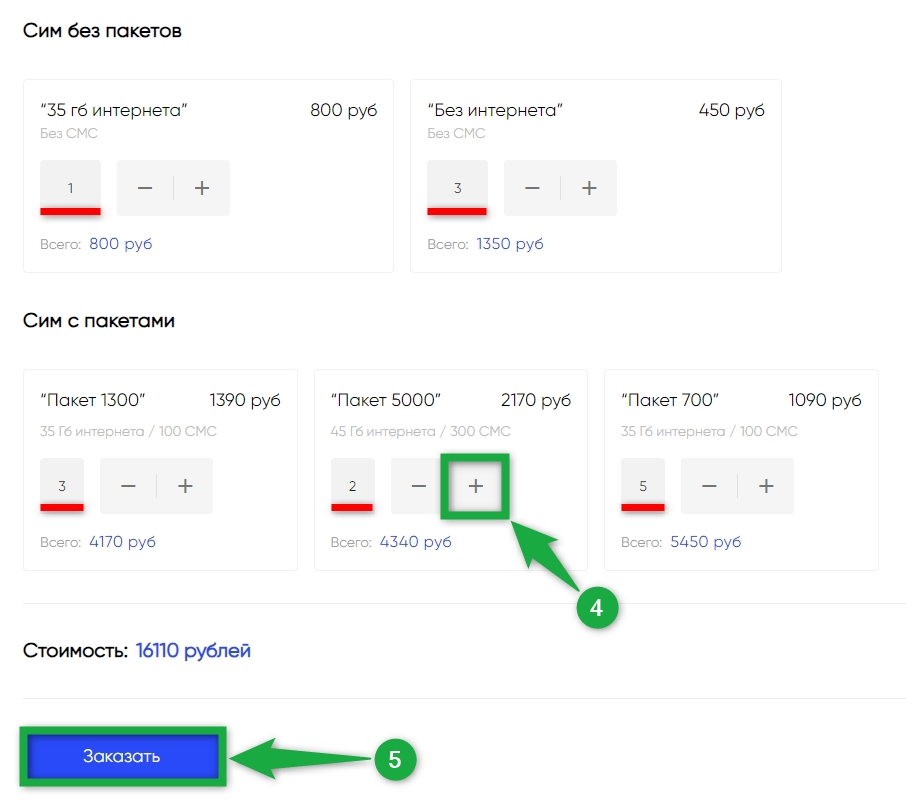
Task: Click the "Сим с пакетами" section heading
Action: (x=99, y=321)
